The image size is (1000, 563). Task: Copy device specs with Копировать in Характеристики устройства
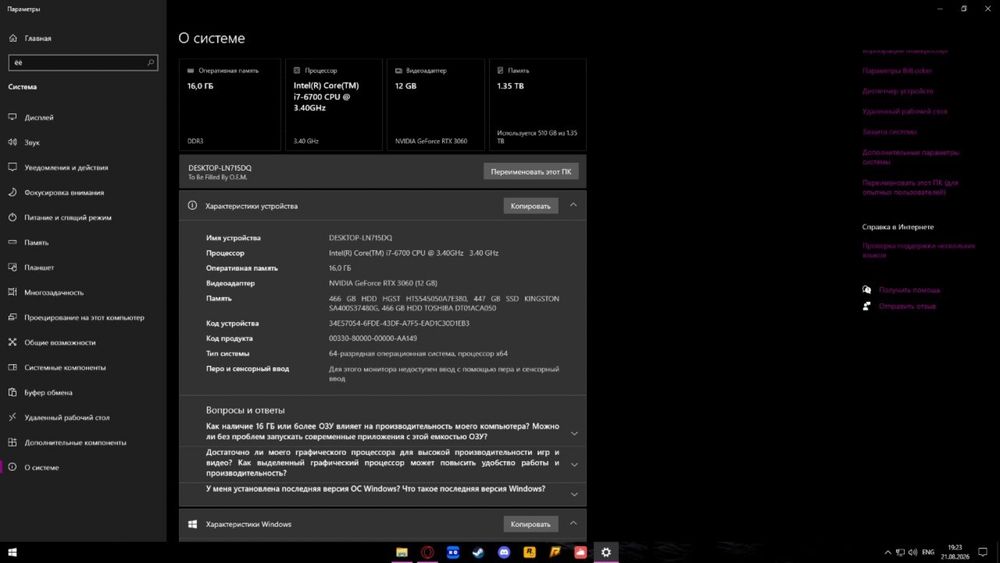tap(530, 206)
